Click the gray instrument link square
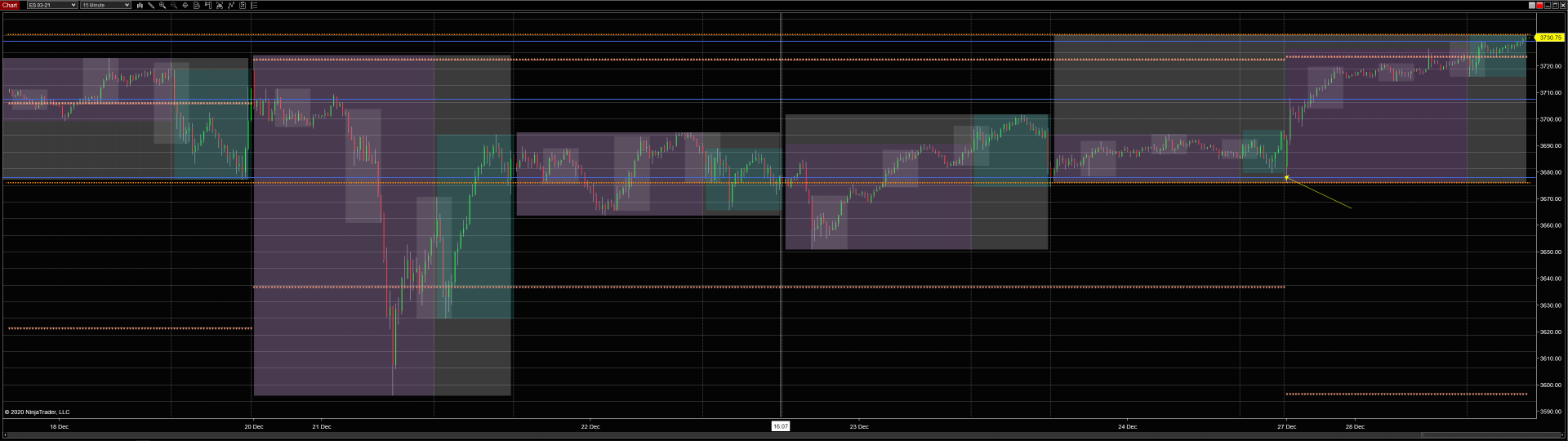The height and width of the screenshot is (441, 1568). (x=1532, y=5)
